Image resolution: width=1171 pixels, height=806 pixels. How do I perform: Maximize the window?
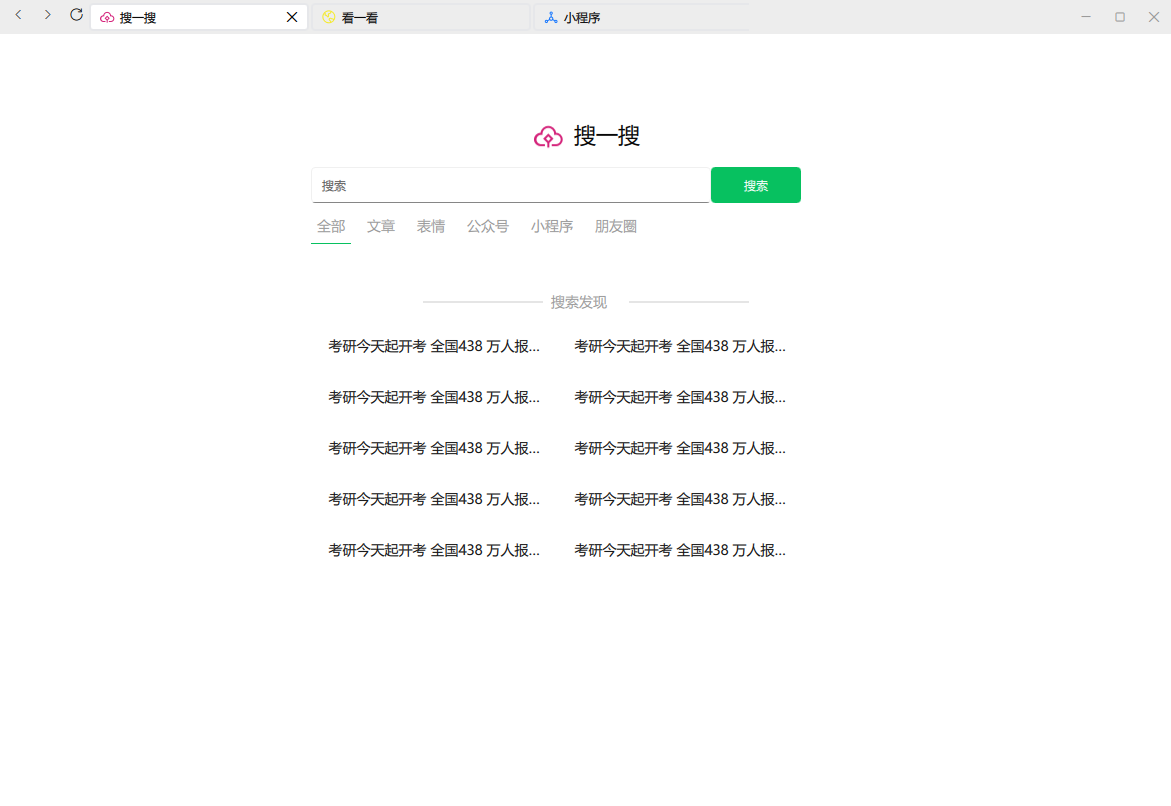click(x=1119, y=16)
